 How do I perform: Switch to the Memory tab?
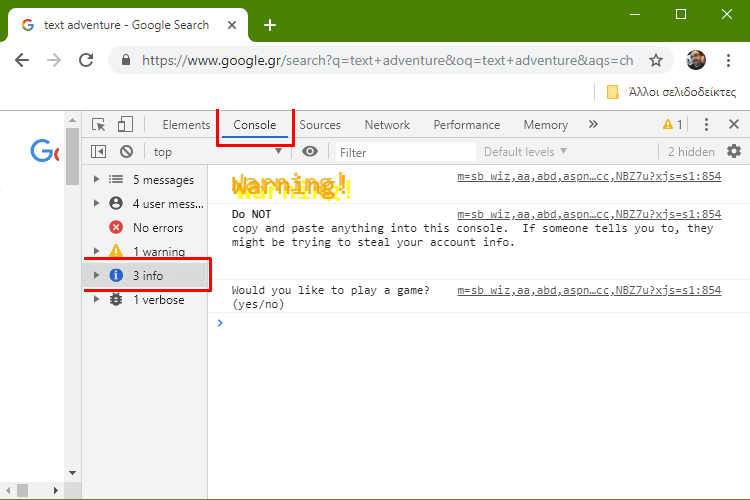click(x=546, y=125)
